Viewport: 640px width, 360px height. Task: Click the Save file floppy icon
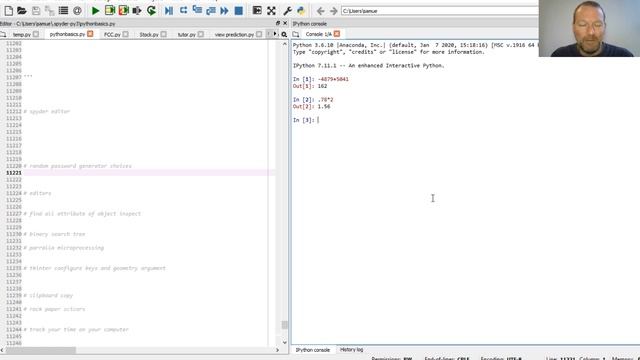(36, 11)
